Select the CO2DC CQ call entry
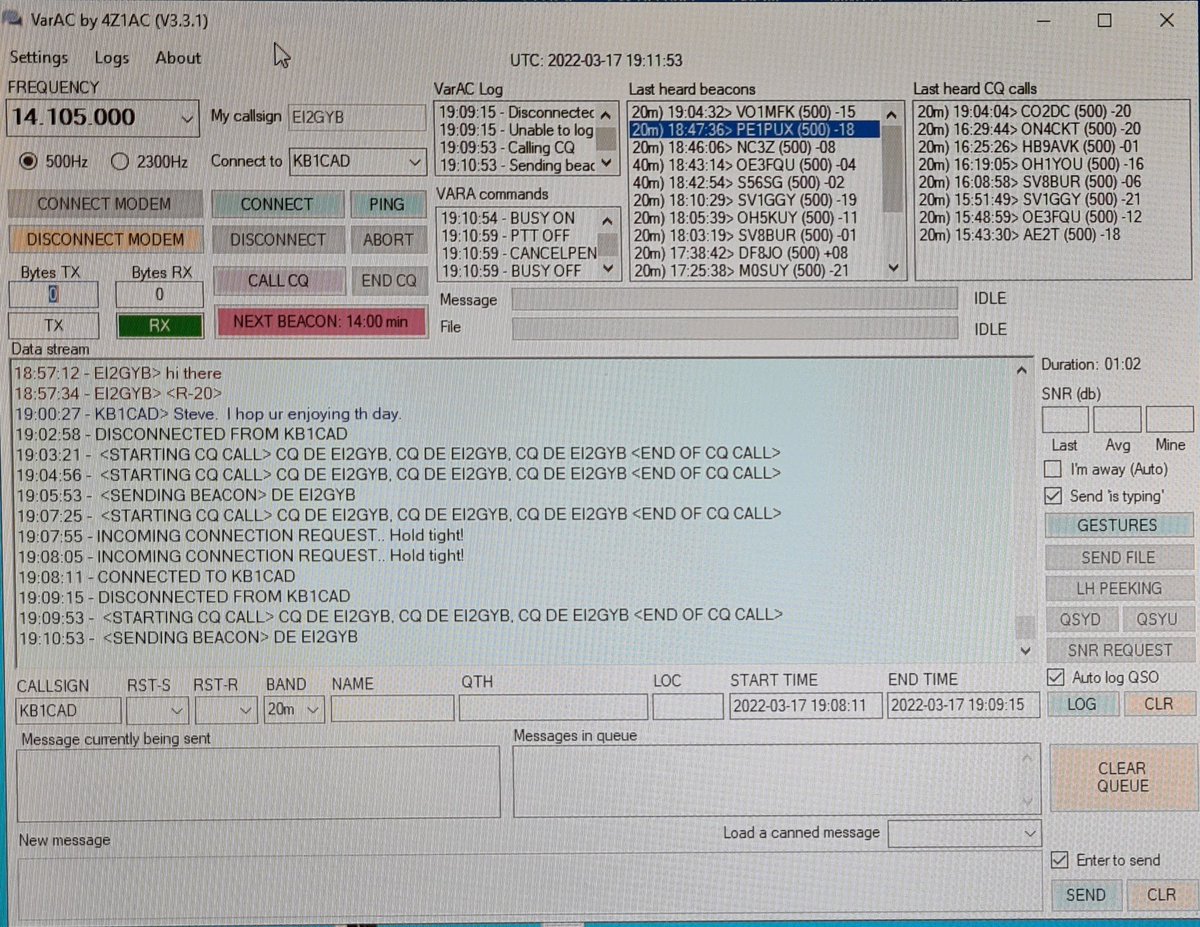1200x927 pixels. point(1025,112)
